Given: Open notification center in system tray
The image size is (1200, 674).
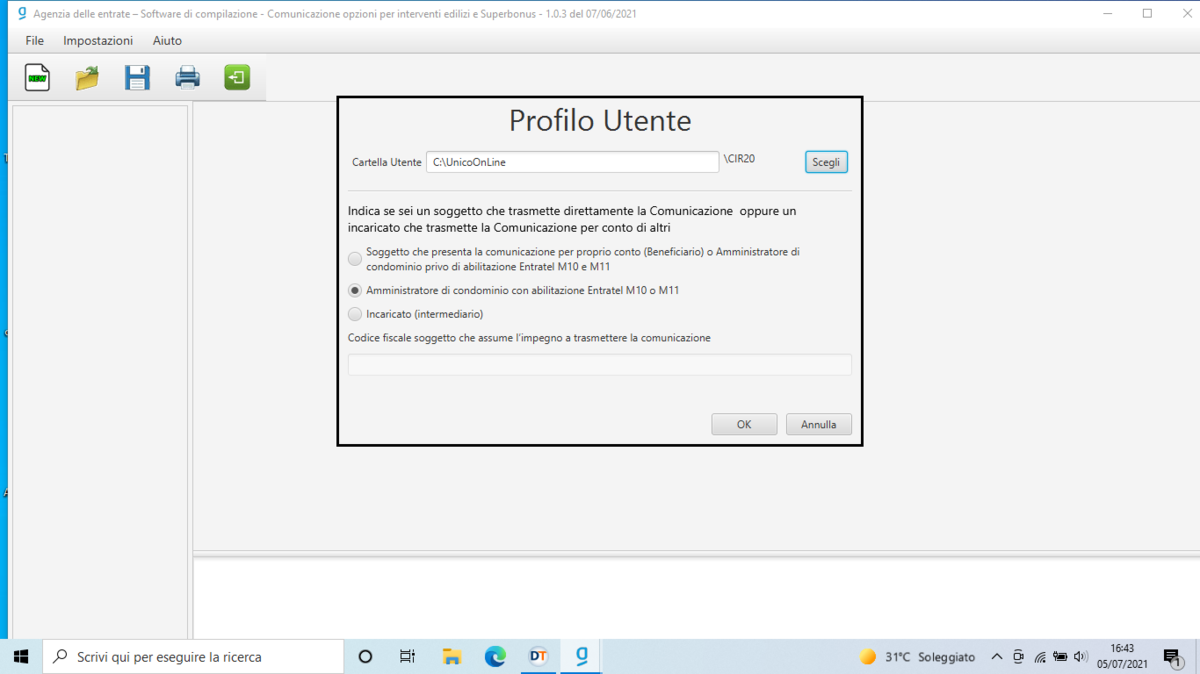Looking at the screenshot, I should tap(1171, 657).
